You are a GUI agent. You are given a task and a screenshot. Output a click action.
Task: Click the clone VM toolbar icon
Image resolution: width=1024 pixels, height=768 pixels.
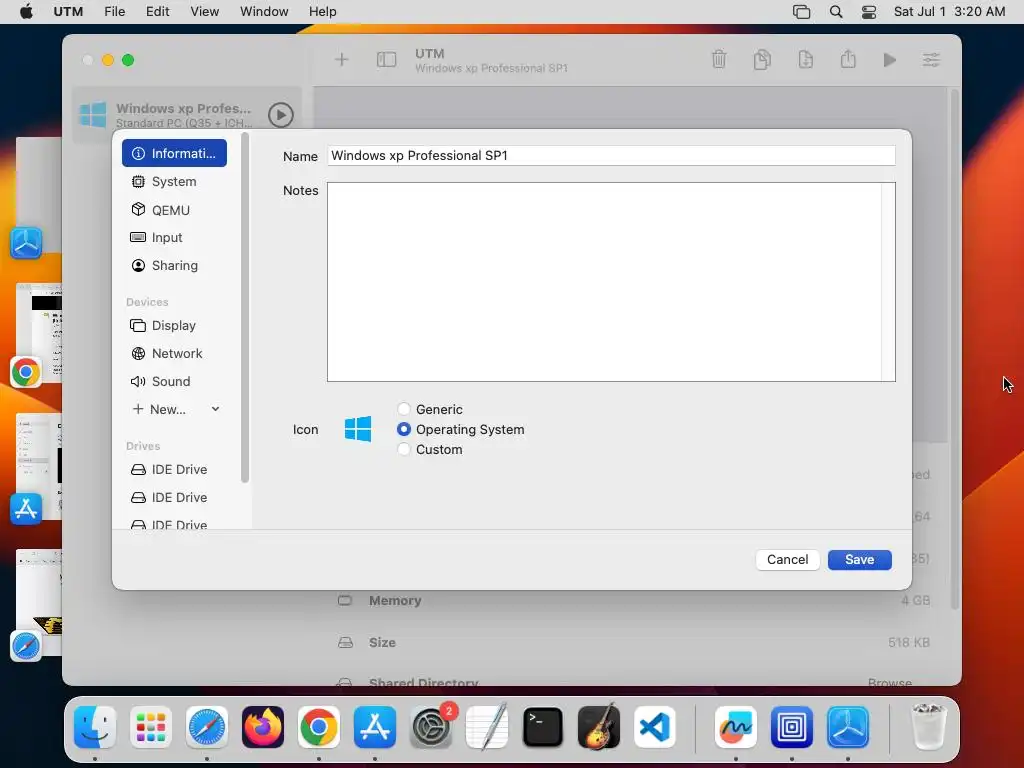[762, 59]
